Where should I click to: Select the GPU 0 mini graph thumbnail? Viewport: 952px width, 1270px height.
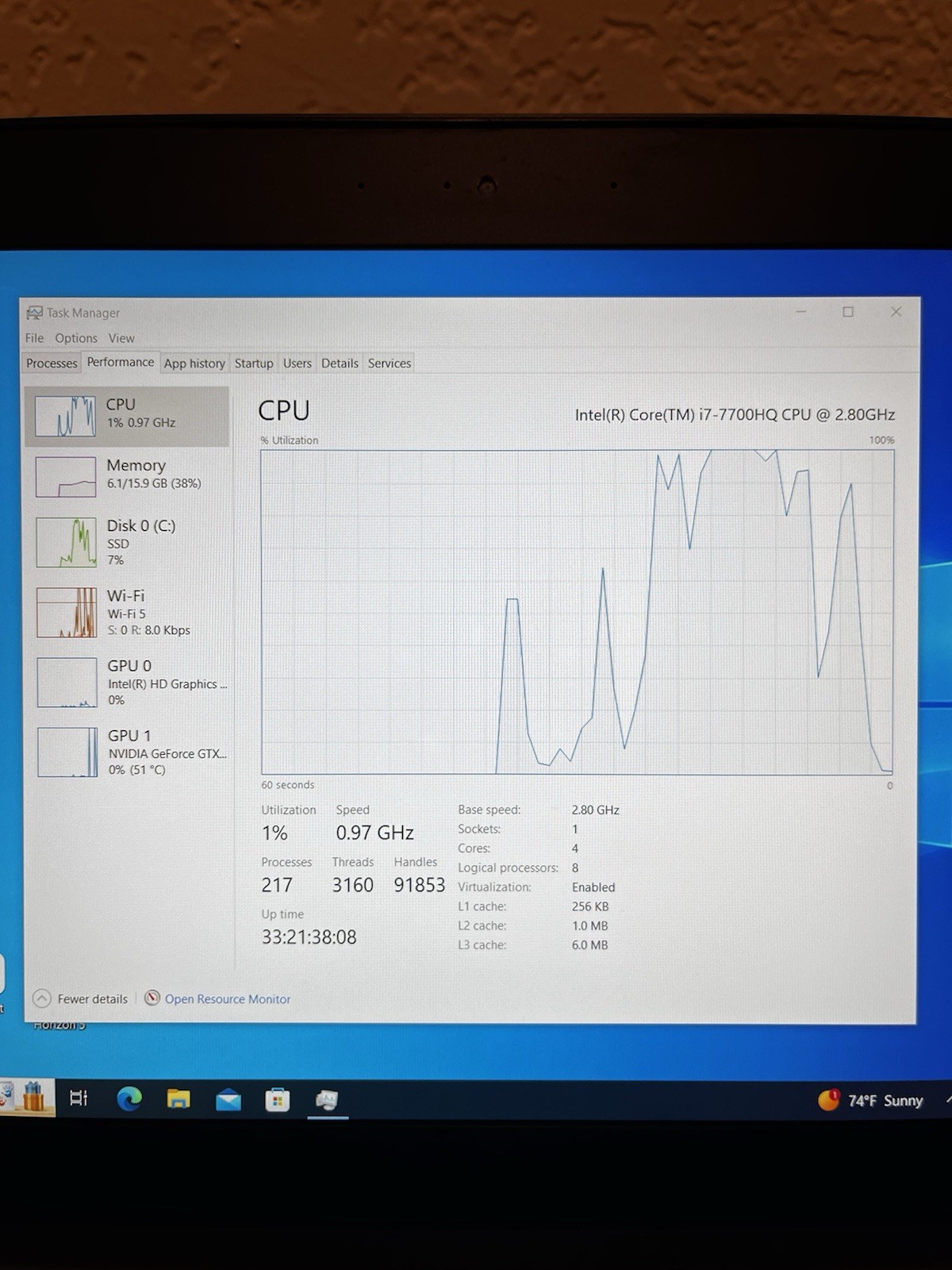[x=67, y=682]
